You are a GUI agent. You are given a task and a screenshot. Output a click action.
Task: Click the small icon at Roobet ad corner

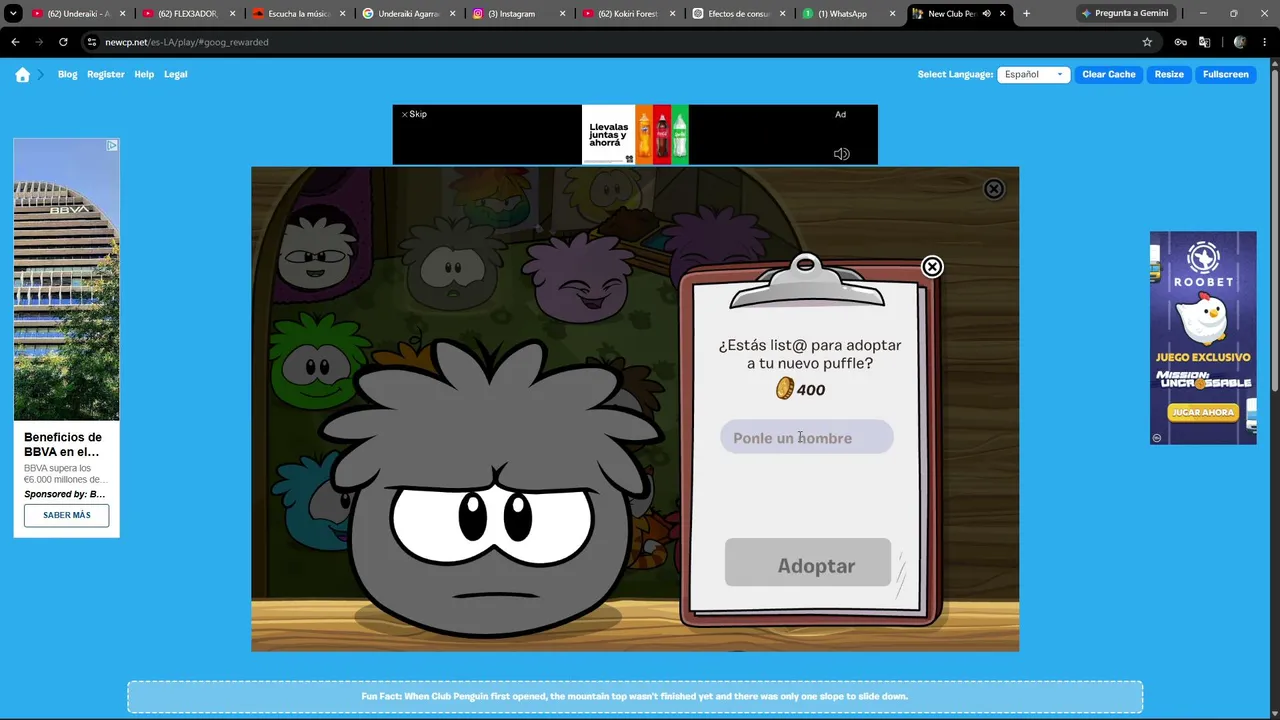(x=1157, y=438)
